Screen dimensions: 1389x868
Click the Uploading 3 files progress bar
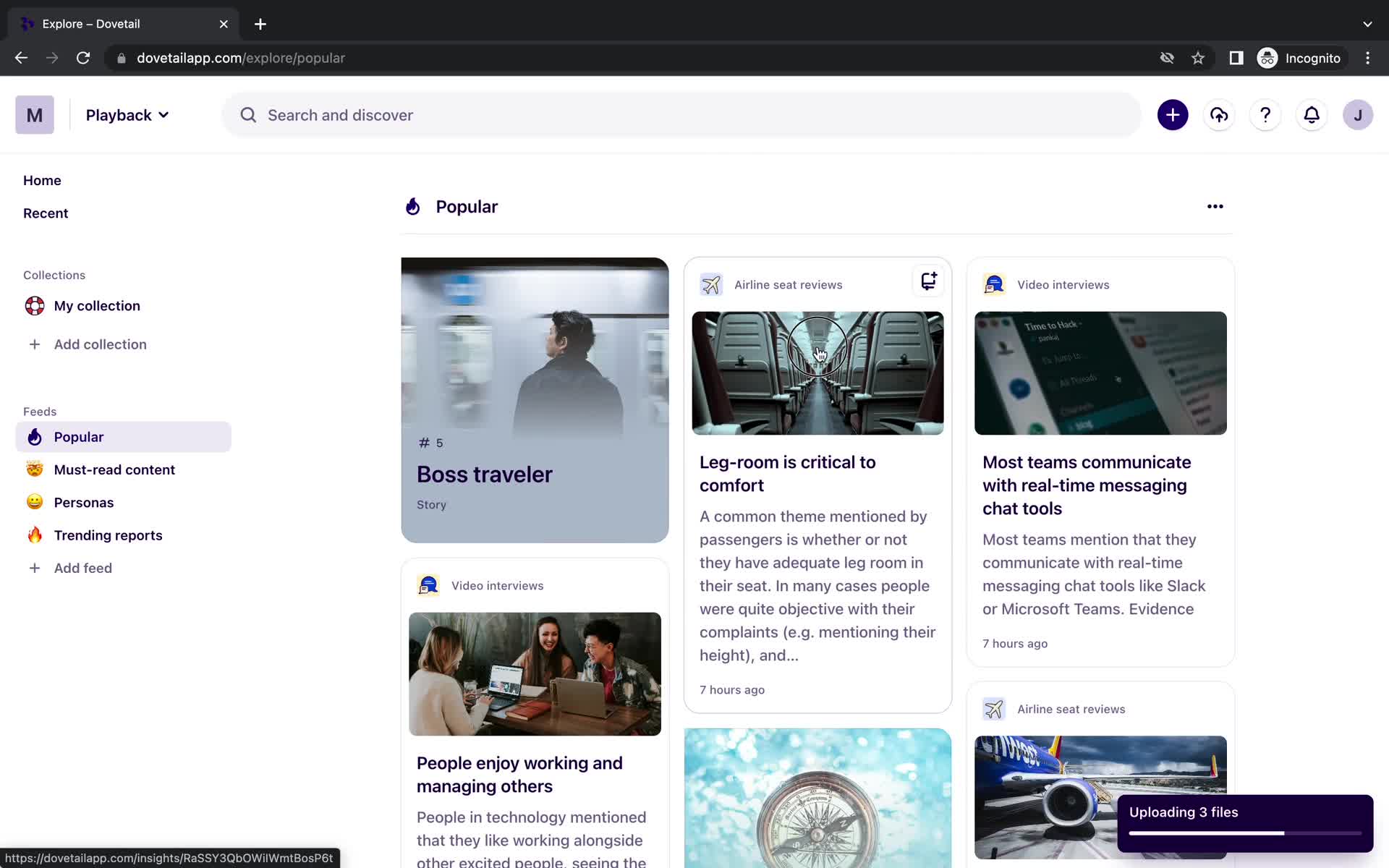click(1245, 830)
